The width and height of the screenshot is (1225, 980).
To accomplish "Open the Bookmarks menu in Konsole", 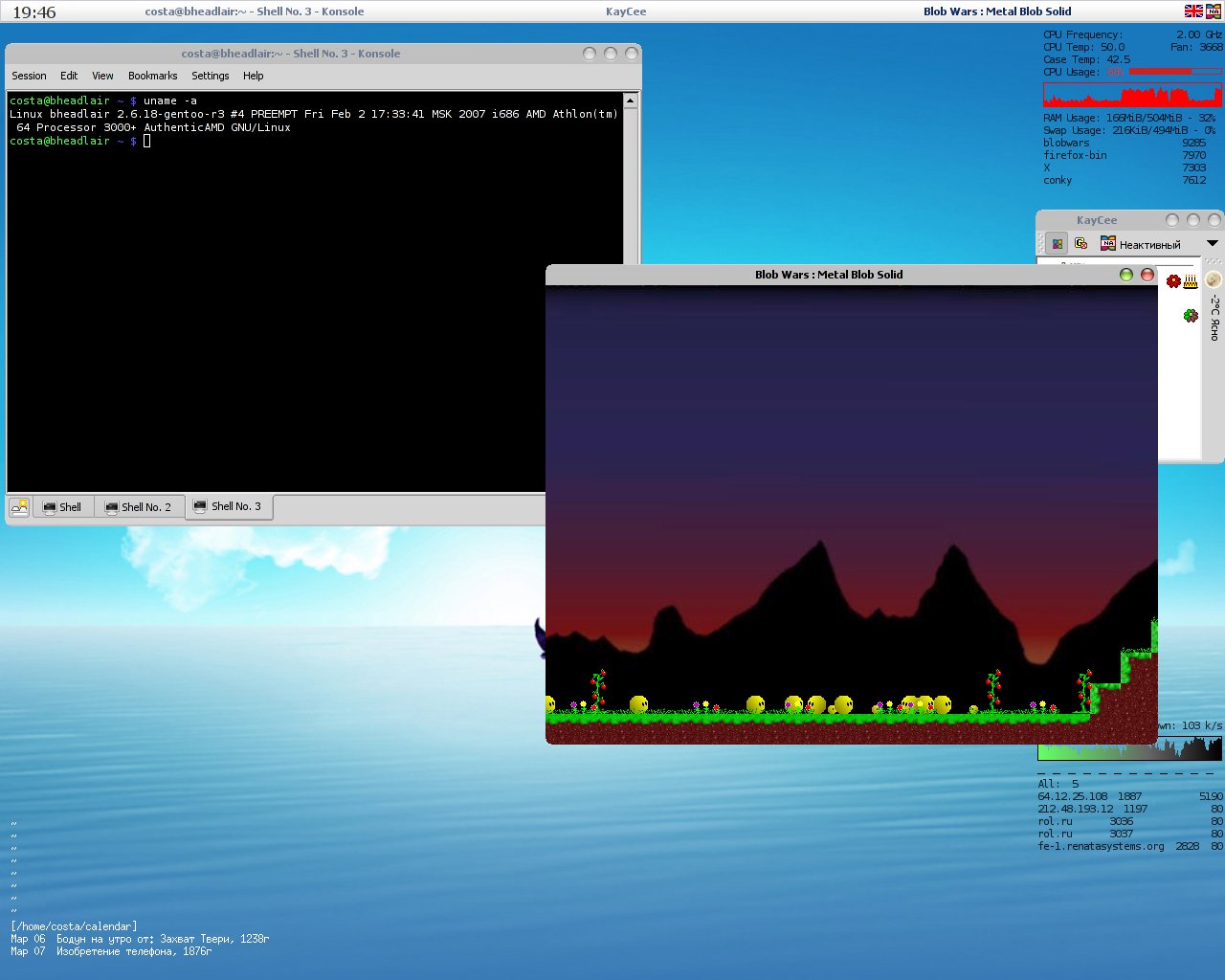I will click(153, 76).
